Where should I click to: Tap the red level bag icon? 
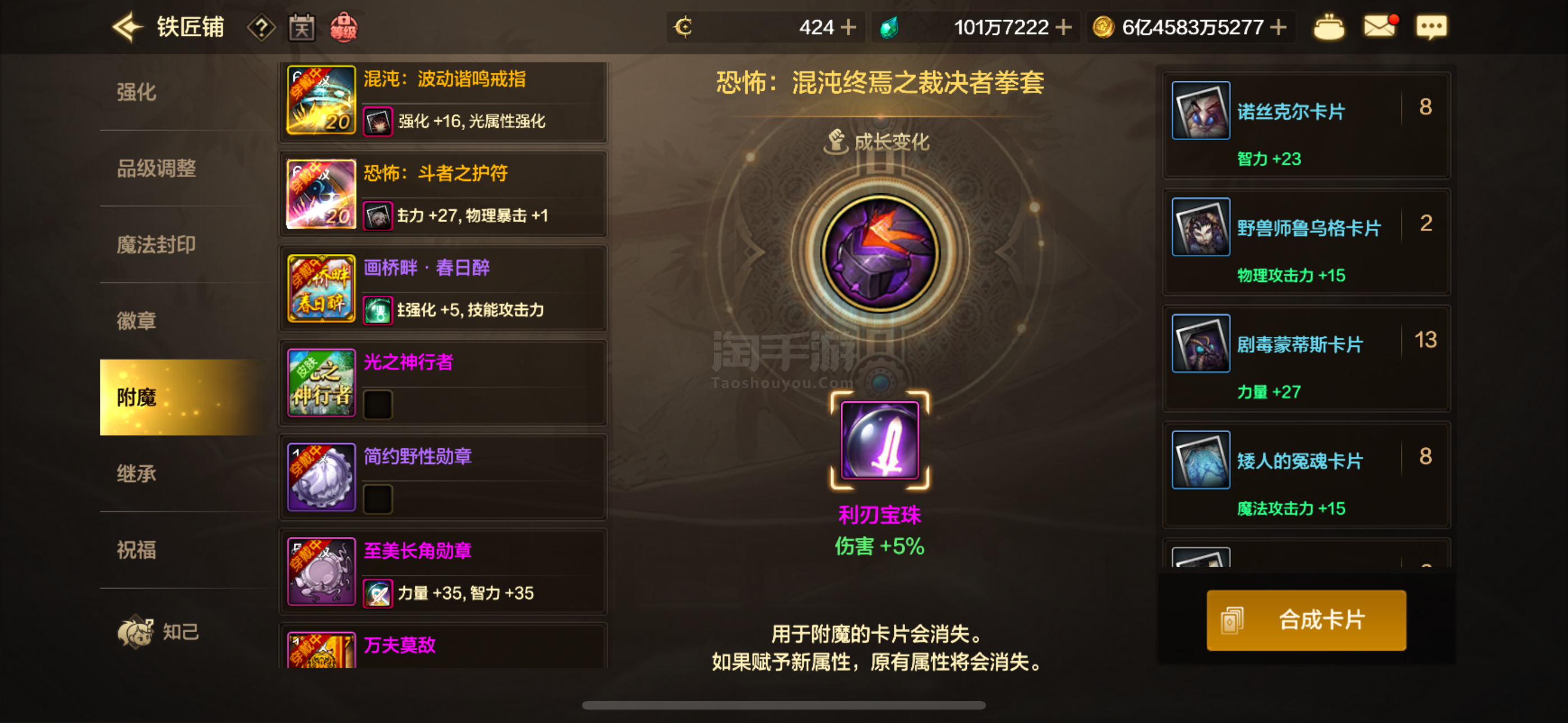(344, 27)
